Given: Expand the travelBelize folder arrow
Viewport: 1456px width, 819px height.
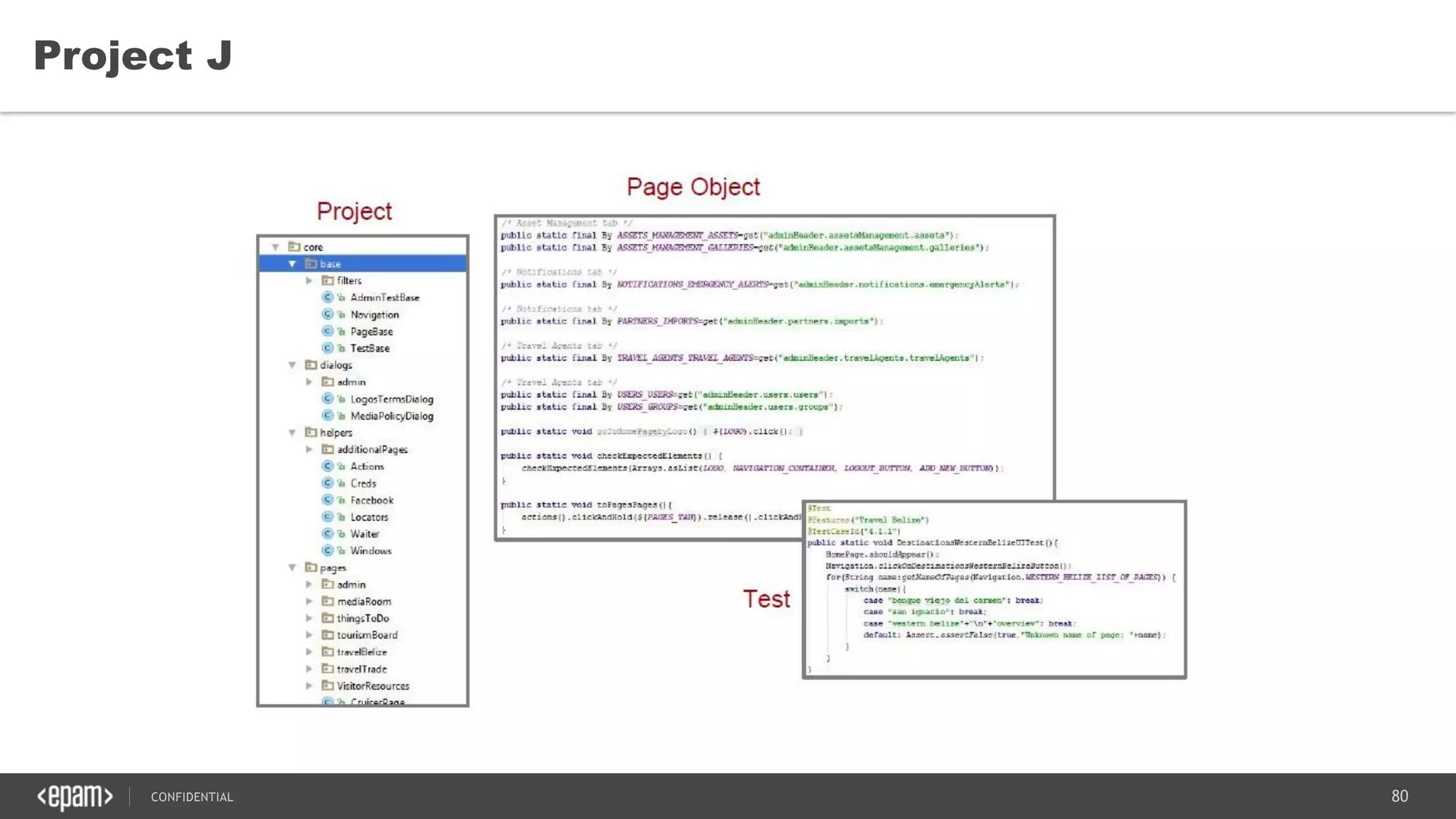Looking at the screenshot, I should pos(309,652).
